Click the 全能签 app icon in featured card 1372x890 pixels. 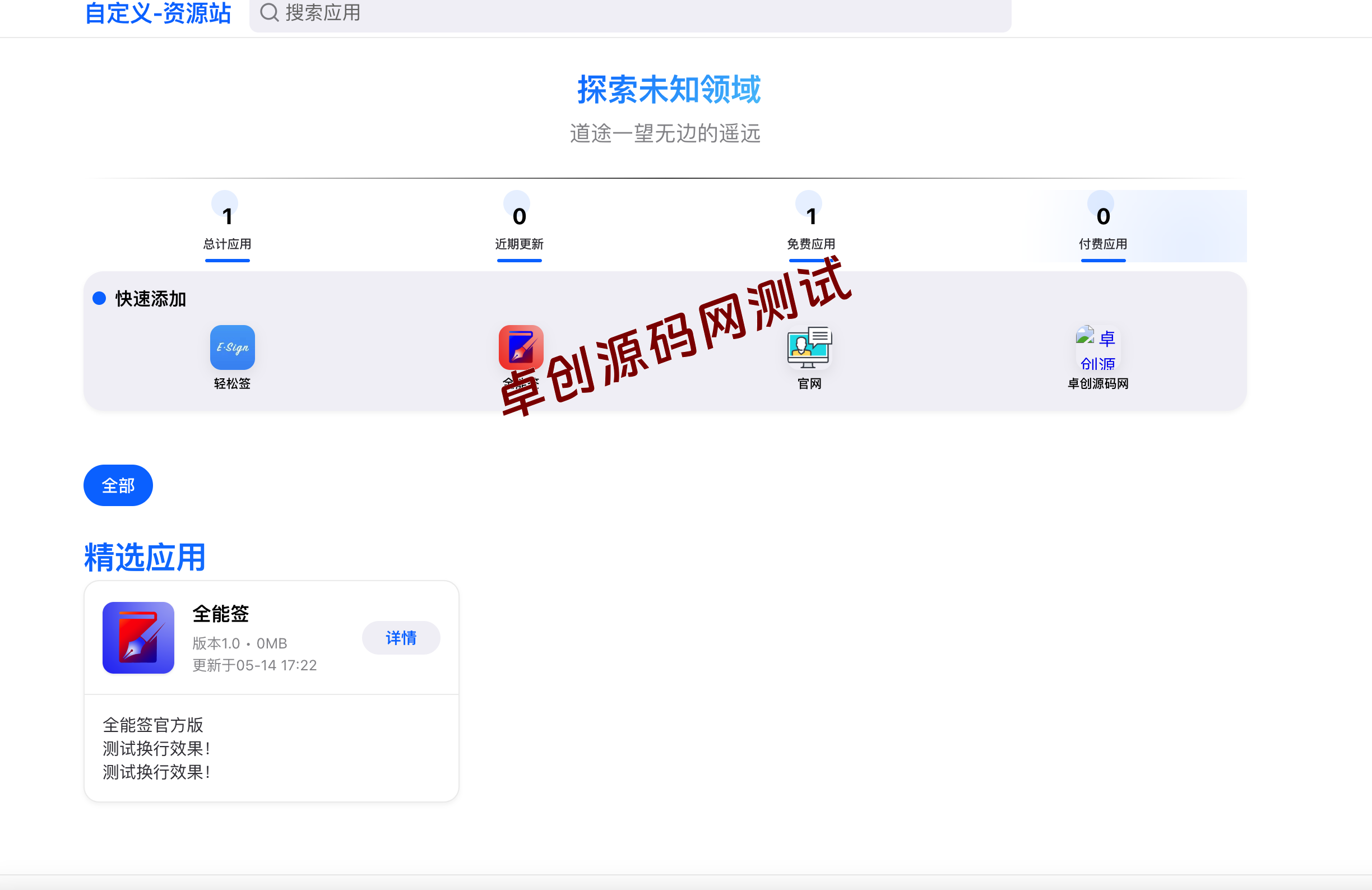pyautogui.click(x=138, y=638)
